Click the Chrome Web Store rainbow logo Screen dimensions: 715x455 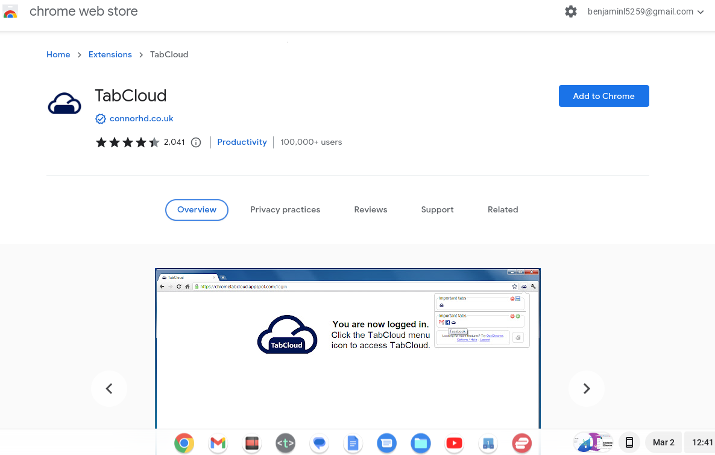(x=10, y=12)
